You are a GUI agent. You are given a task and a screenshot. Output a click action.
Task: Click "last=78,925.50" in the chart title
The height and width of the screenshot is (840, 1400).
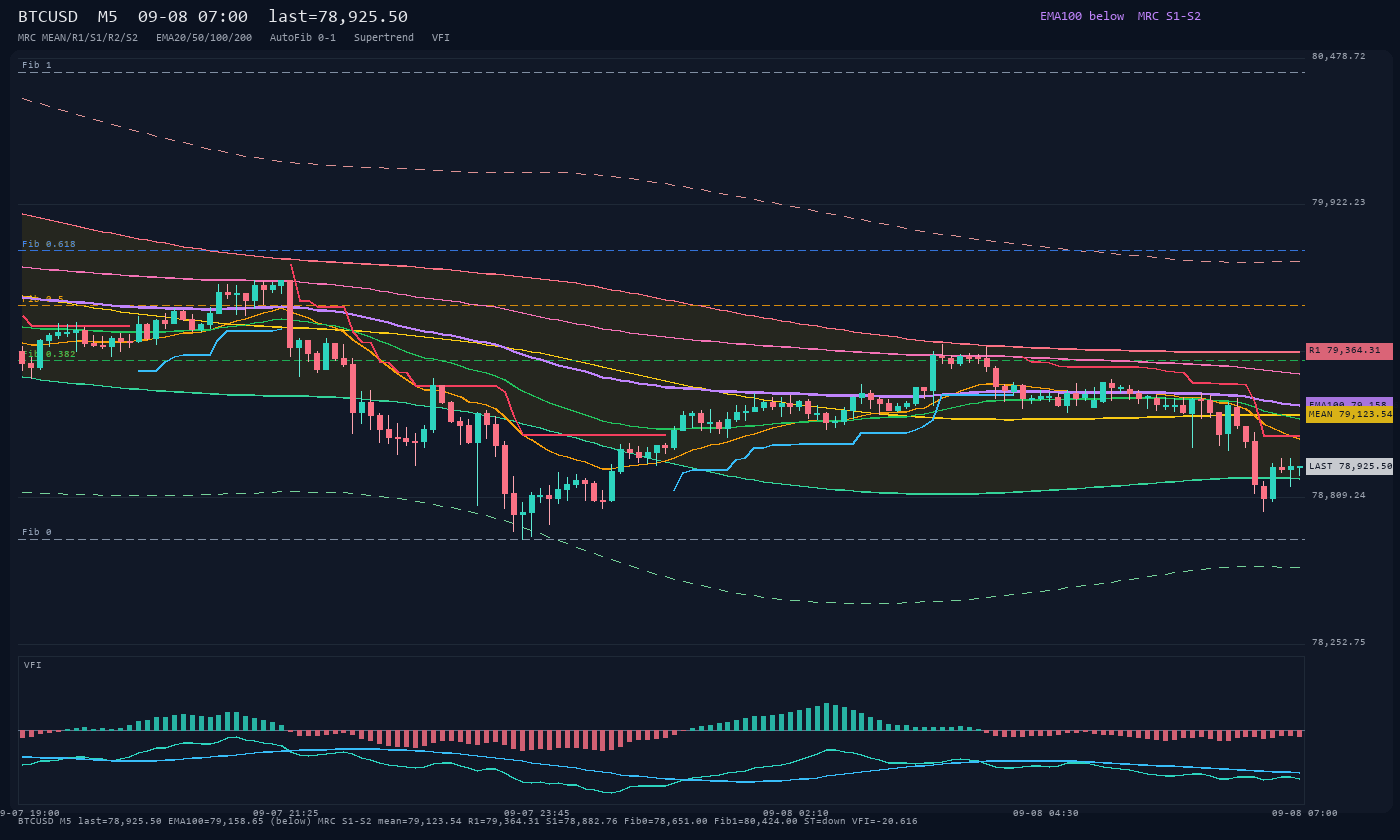click(338, 17)
